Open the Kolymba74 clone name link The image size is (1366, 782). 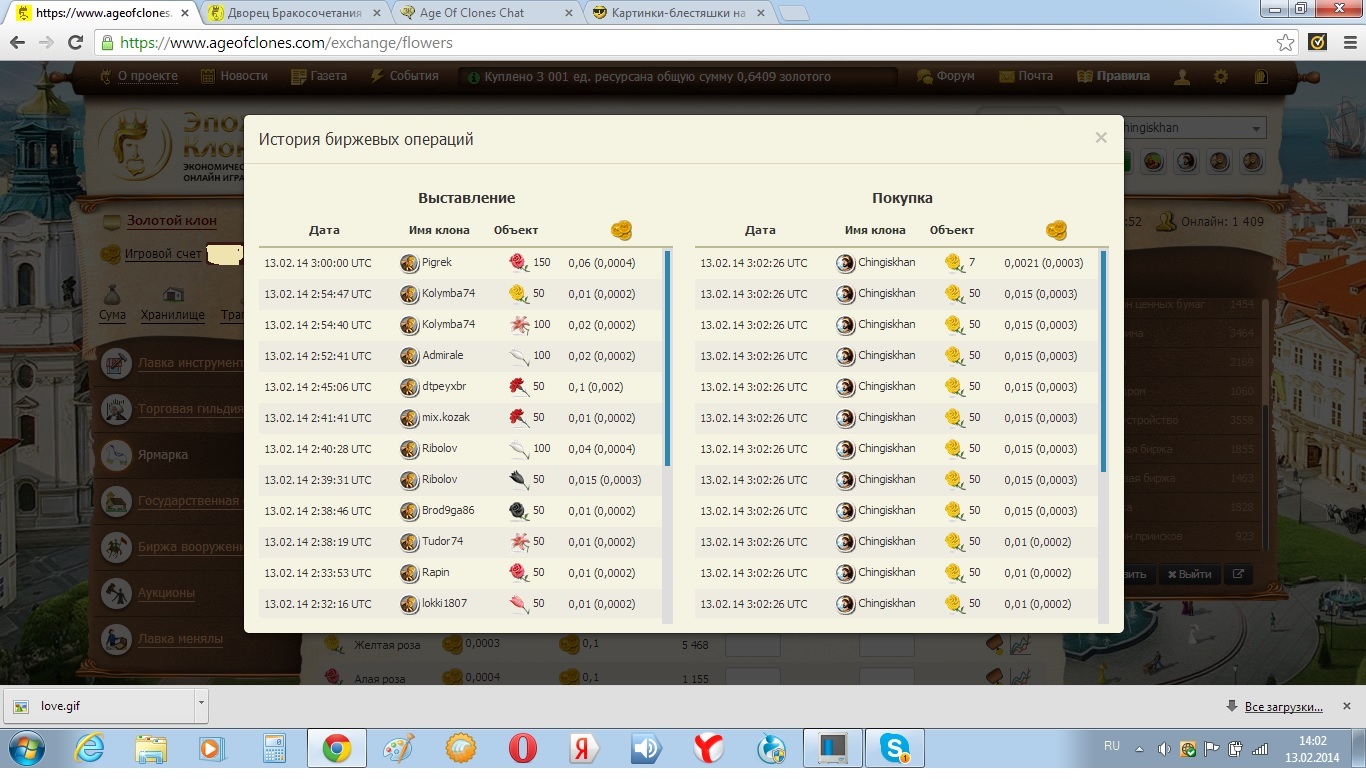click(448, 294)
